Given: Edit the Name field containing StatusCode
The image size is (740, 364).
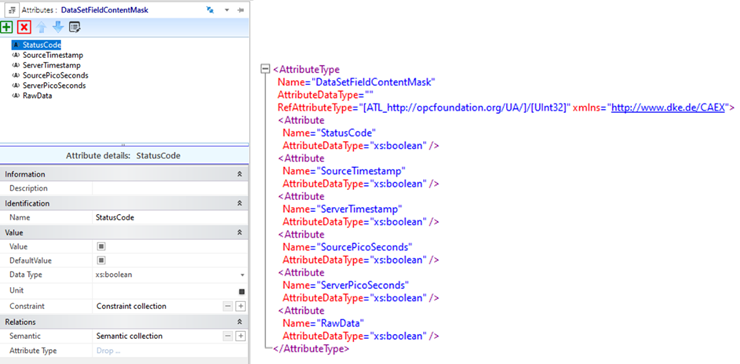Looking at the screenshot, I should coord(170,218).
